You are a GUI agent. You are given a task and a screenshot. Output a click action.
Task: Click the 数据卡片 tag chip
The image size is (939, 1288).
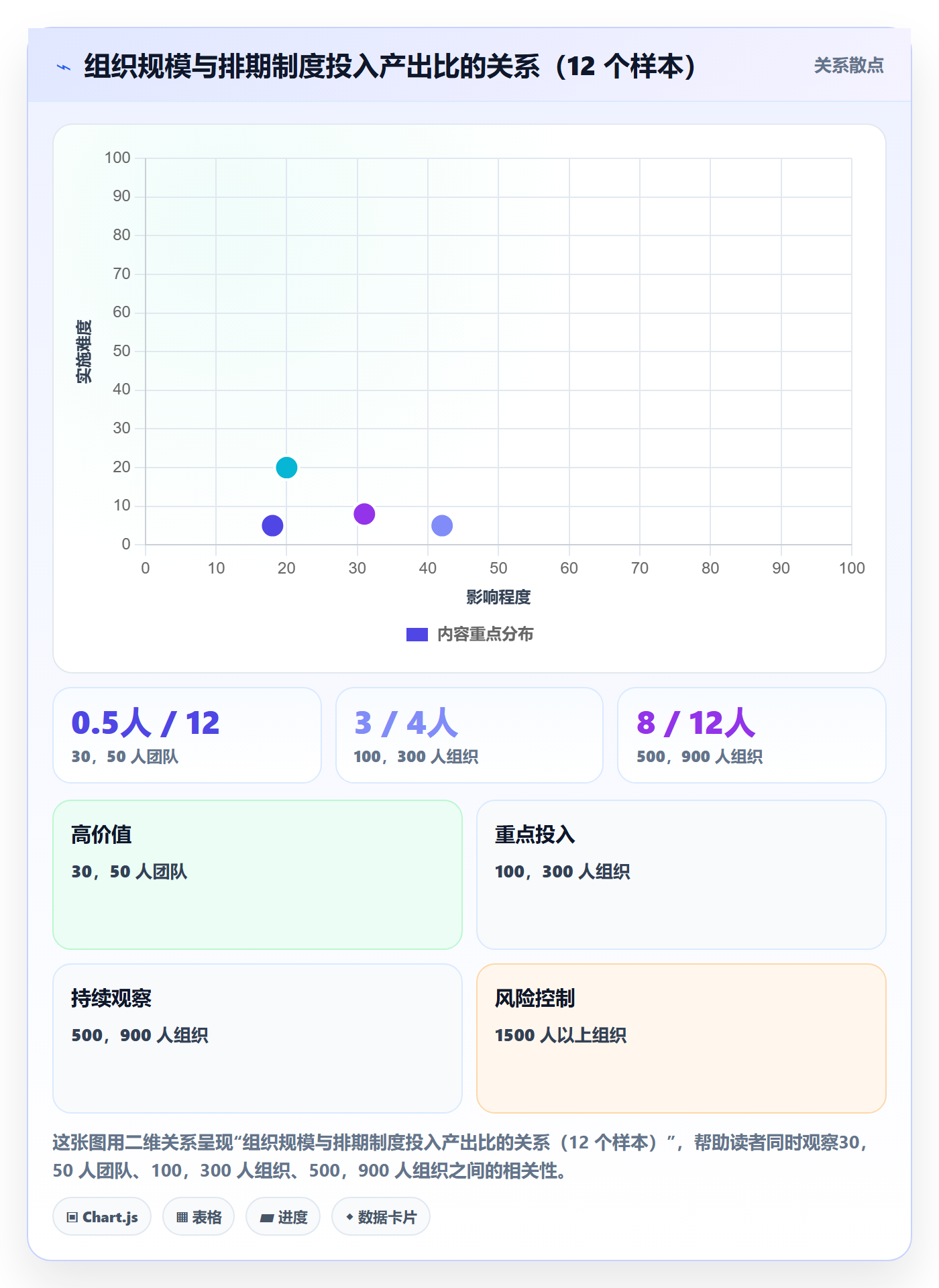pyautogui.click(x=381, y=1217)
